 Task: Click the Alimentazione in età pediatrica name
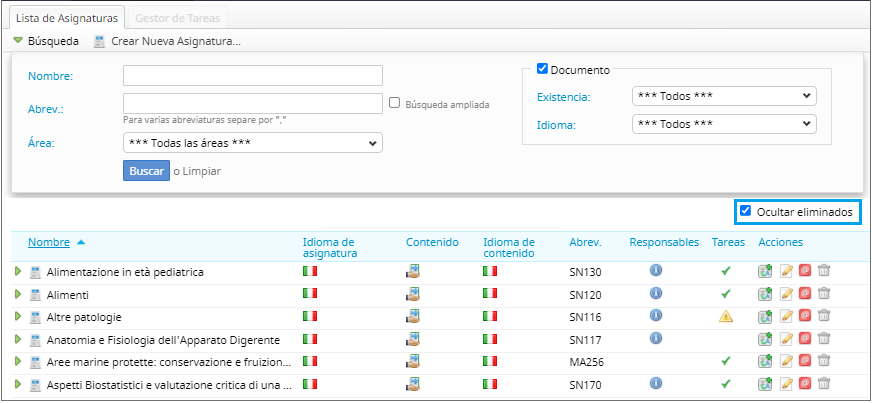tap(125, 272)
